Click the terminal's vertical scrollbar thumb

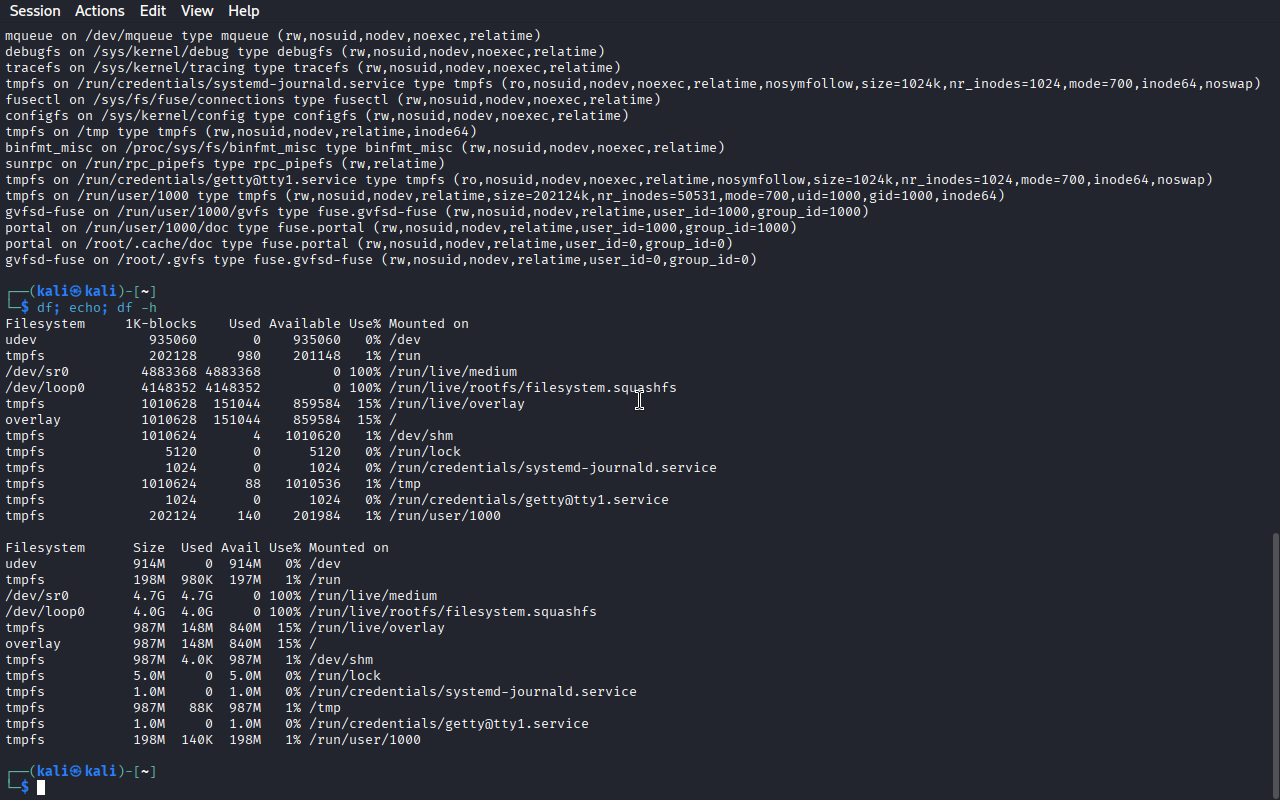1275,665
